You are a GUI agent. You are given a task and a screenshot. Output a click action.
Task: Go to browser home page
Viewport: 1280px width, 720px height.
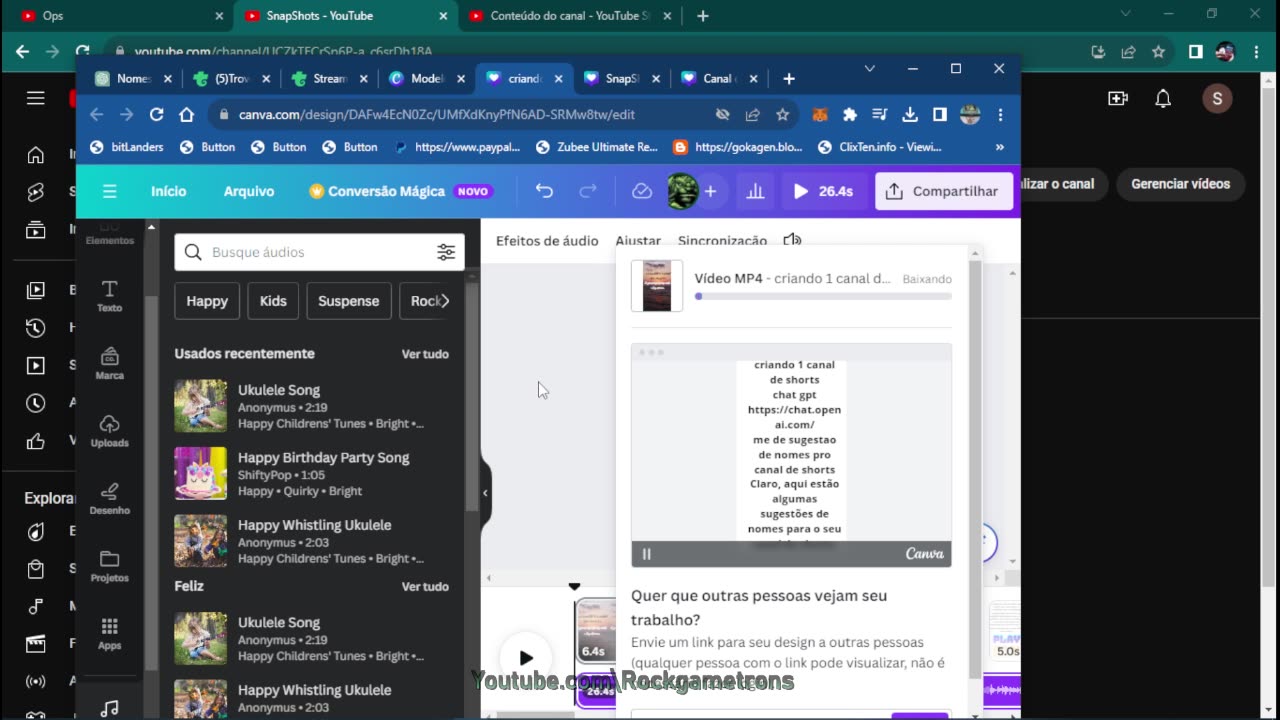click(x=186, y=115)
